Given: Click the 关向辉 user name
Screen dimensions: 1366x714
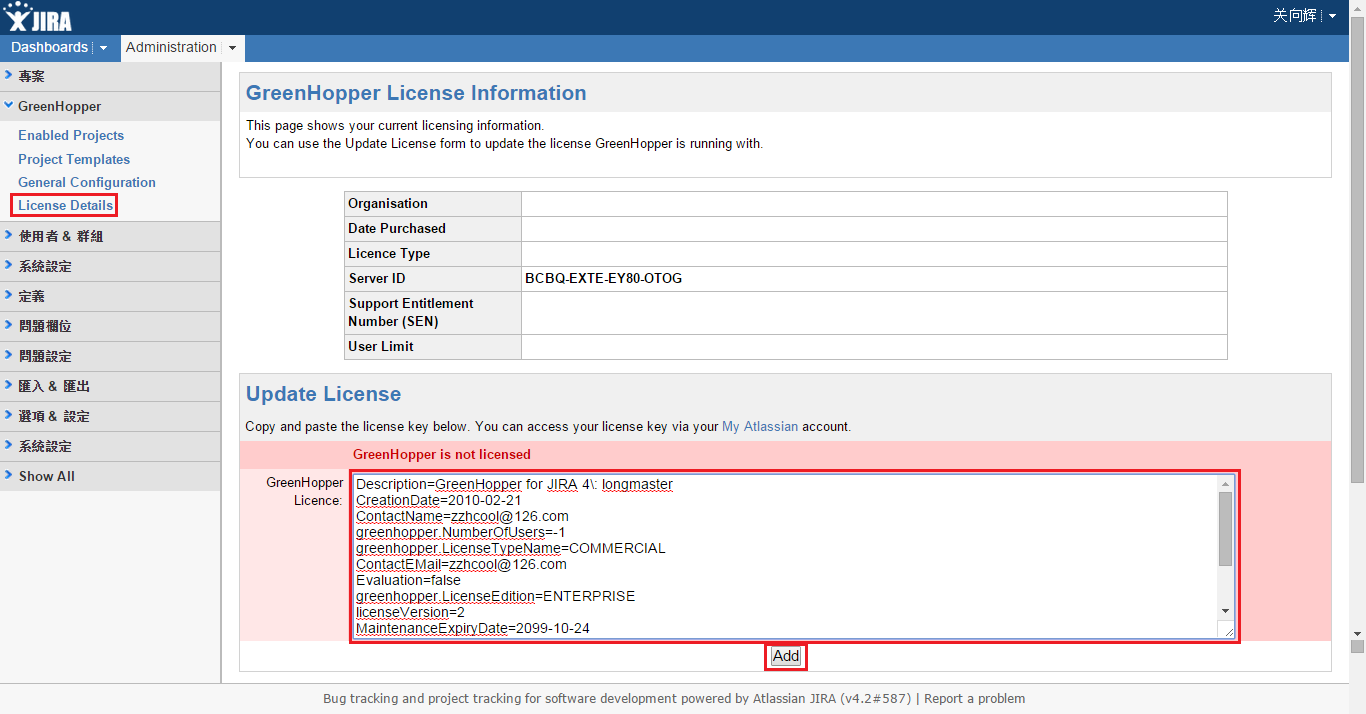Looking at the screenshot, I should (1295, 16).
